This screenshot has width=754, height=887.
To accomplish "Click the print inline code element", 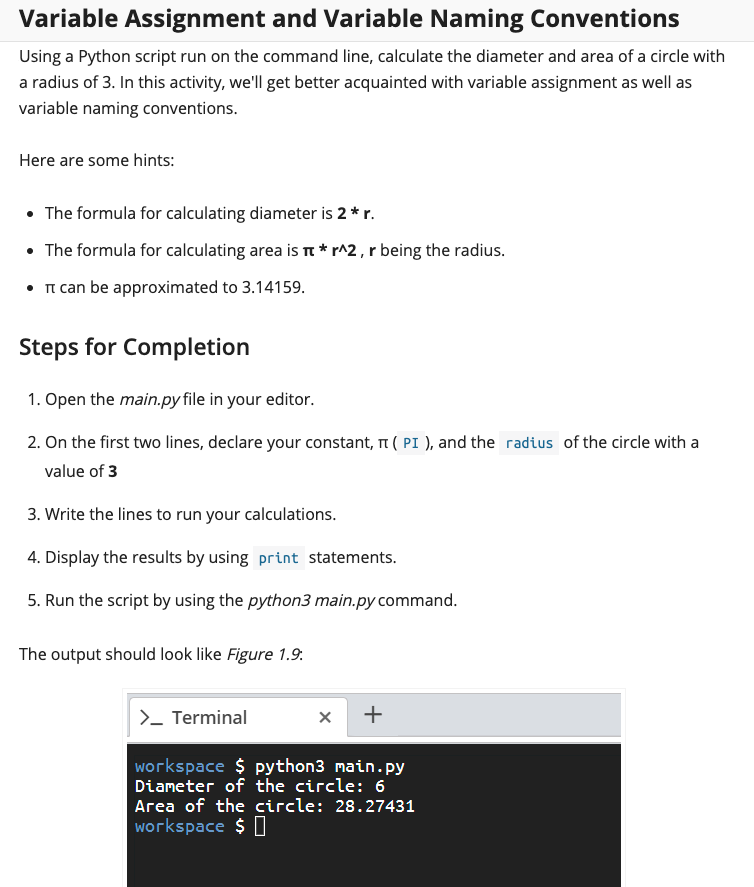I will [x=279, y=558].
